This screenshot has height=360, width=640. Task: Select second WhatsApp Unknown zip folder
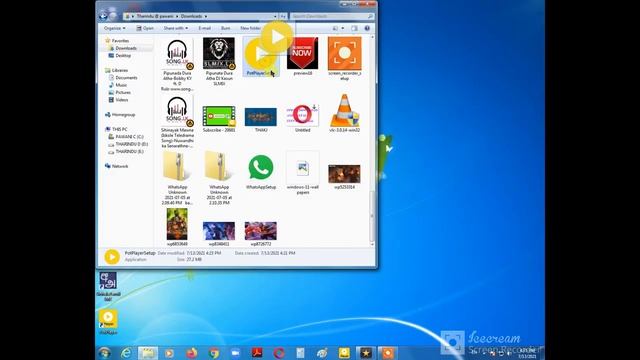pyautogui.click(x=219, y=166)
